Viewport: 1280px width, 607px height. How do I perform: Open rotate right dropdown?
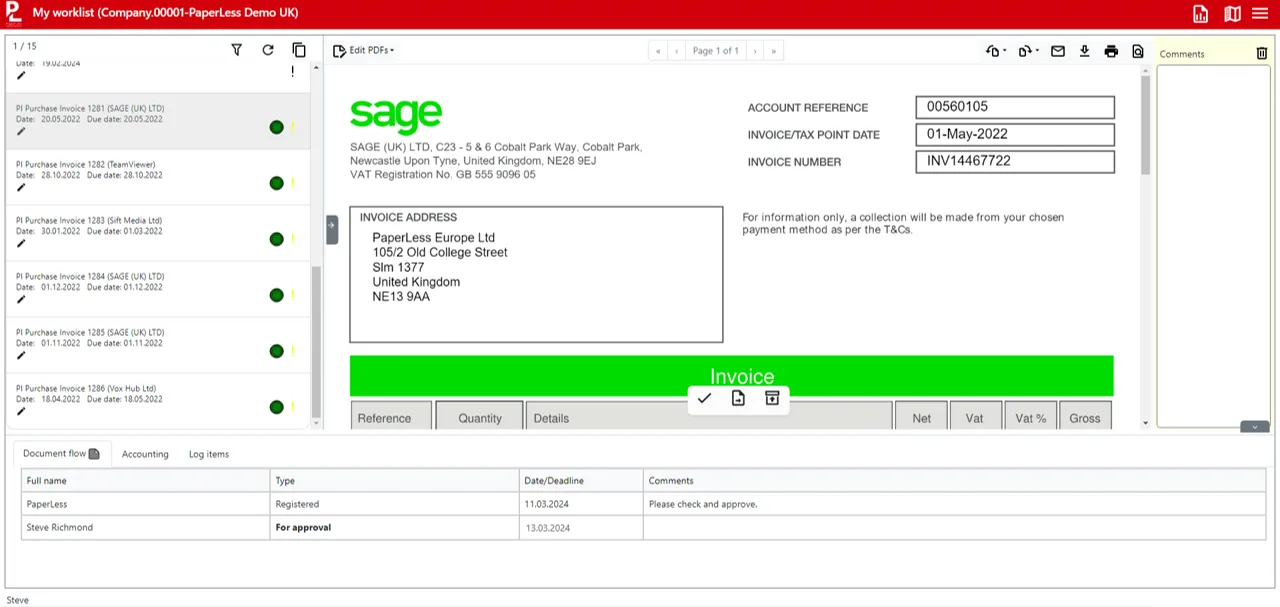click(1029, 51)
